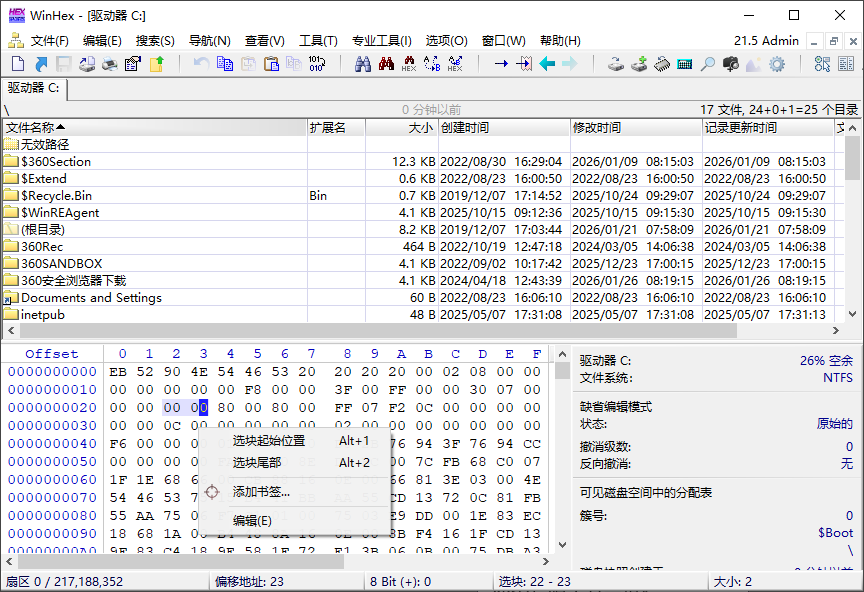Activate the Go To Offset arrow icon
This screenshot has height=592, width=864.
499,63
